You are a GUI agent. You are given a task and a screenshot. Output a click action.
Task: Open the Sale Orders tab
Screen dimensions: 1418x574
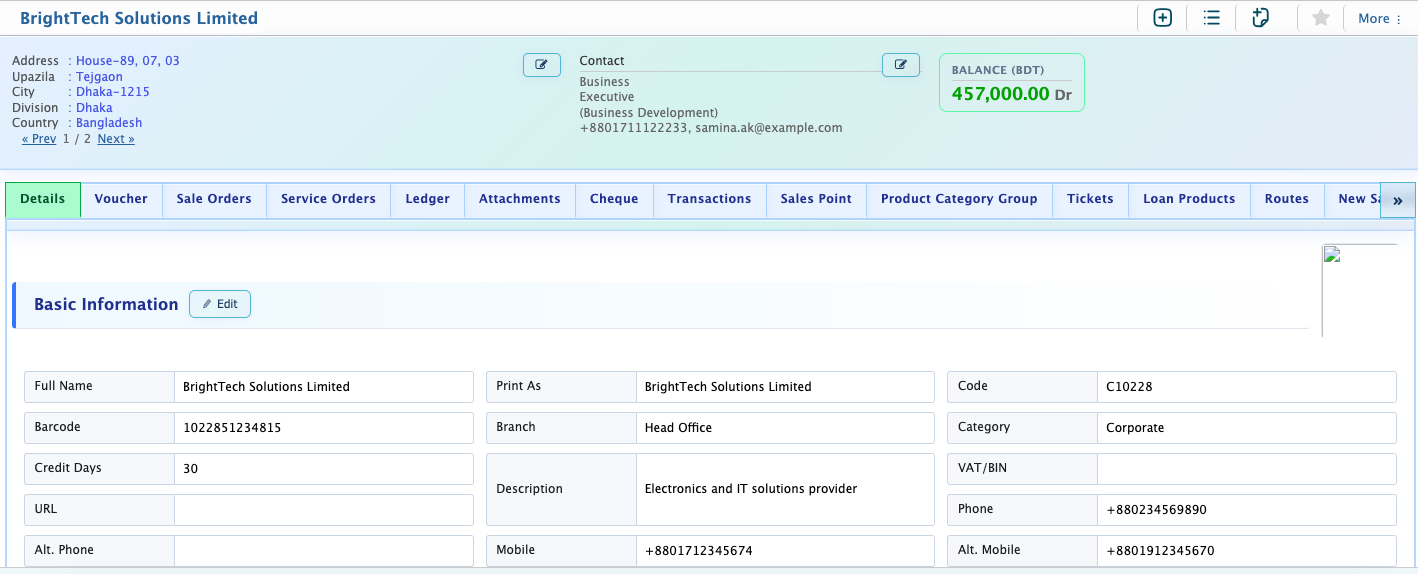coord(214,200)
